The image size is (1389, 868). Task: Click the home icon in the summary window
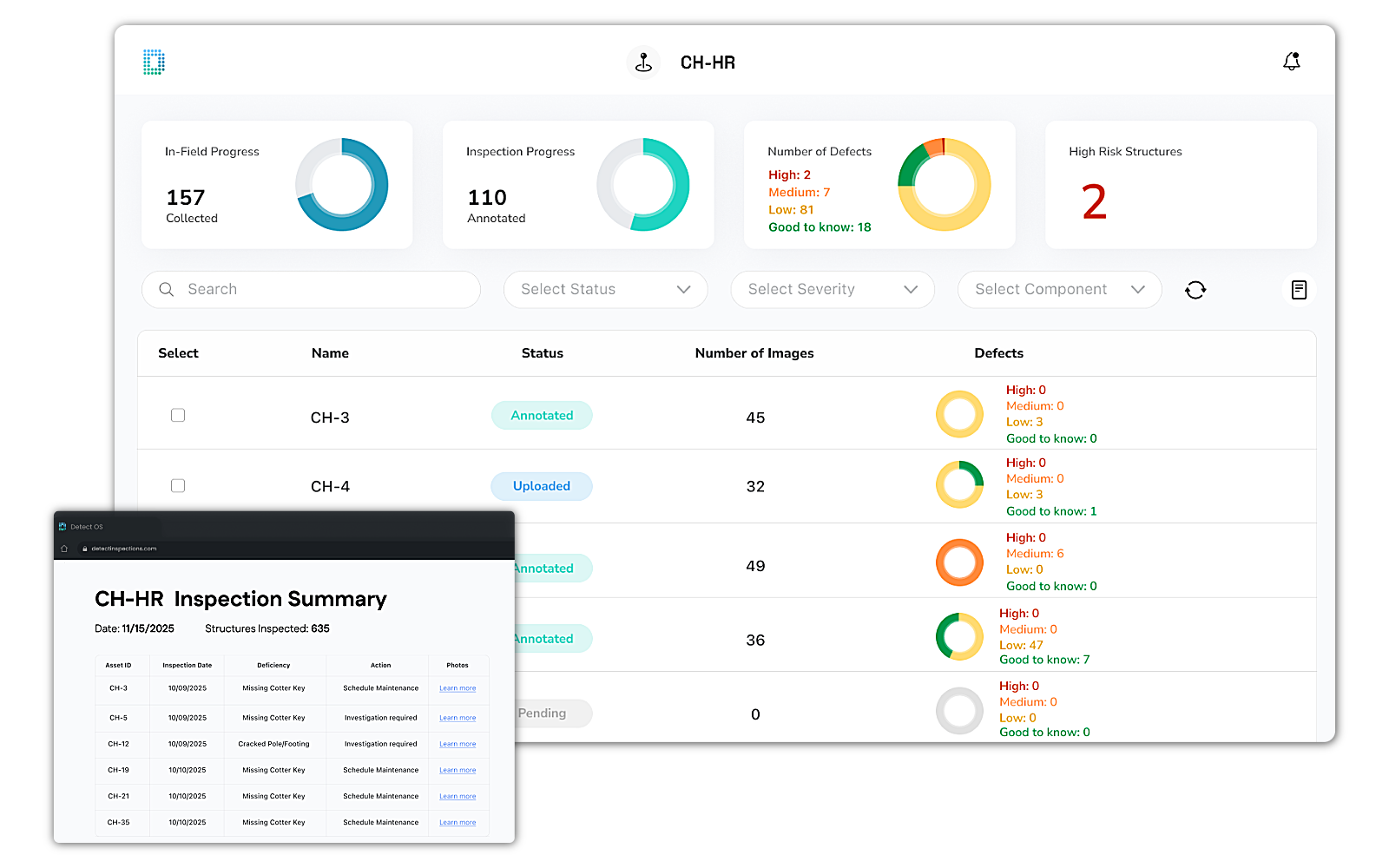[x=64, y=548]
